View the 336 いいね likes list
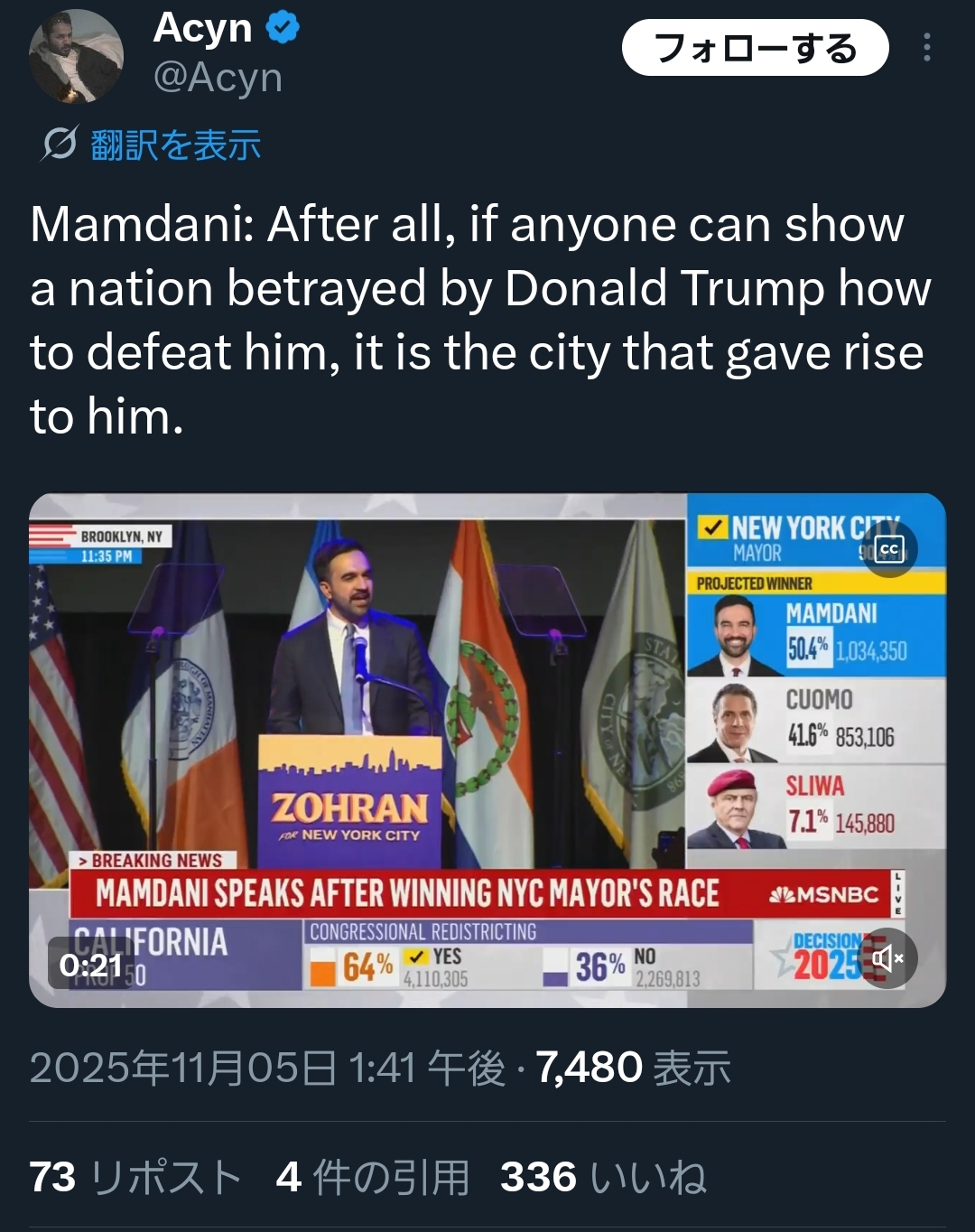This screenshot has width=975, height=1232. click(x=603, y=1178)
